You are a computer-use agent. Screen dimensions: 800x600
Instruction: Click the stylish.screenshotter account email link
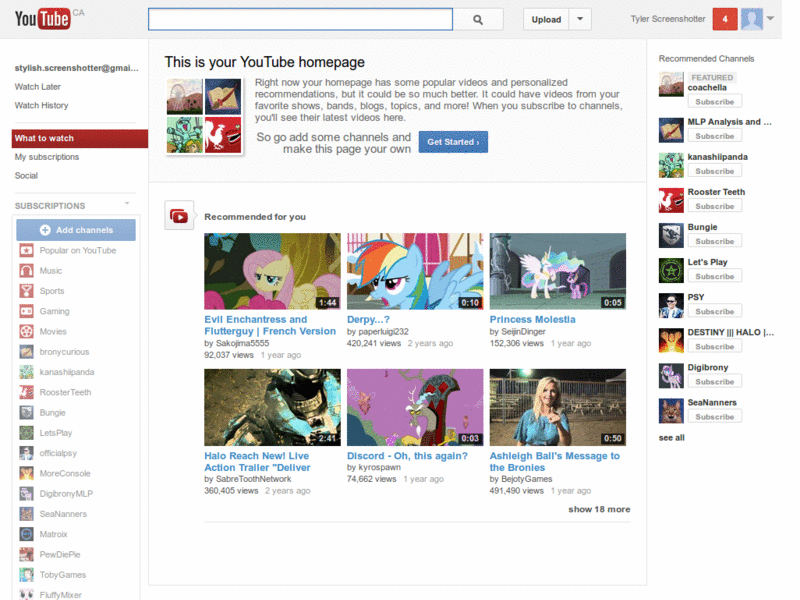[77, 68]
